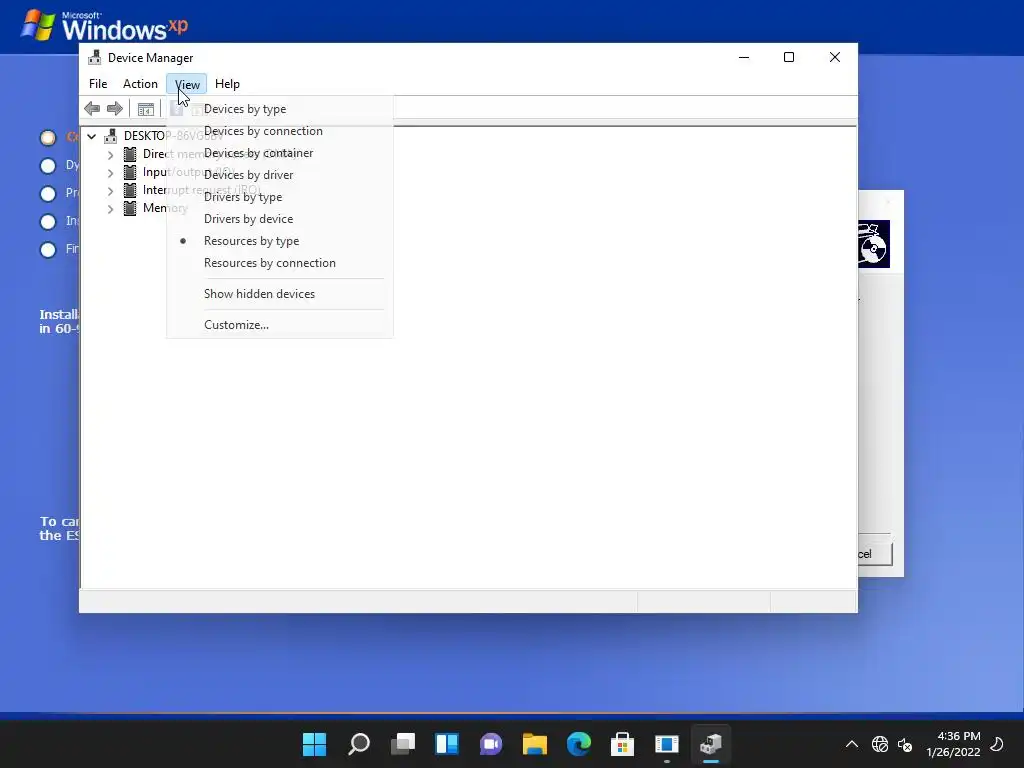The width and height of the screenshot is (1024, 768).
Task: Open the notification moon icon in the tray
Action: click(997, 744)
